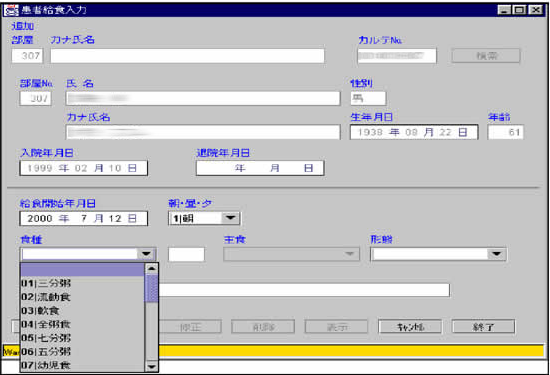550x375 pixels.
Task: Click the application icon in the title bar
Action: pyautogui.click(x=11, y=10)
